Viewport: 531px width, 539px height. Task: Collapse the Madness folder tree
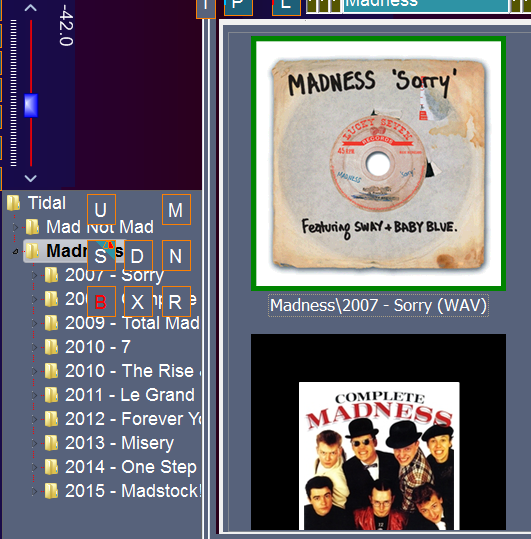pyautogui.click(x=15, y=252)
